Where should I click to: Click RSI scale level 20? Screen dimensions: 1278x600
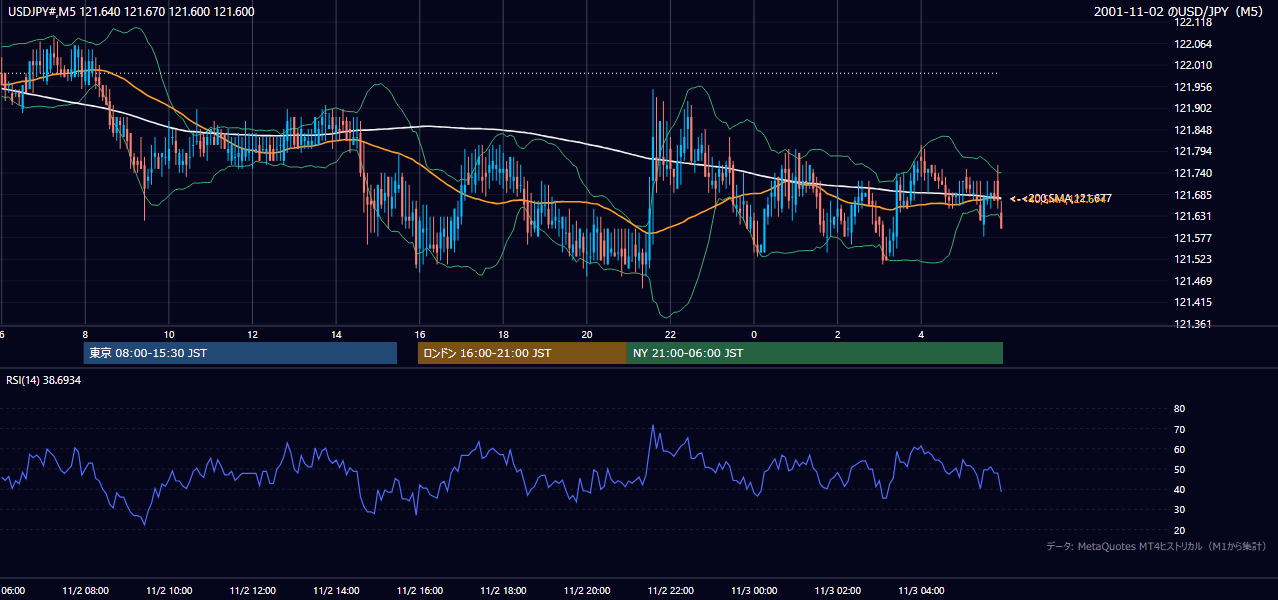(1179, 530)
